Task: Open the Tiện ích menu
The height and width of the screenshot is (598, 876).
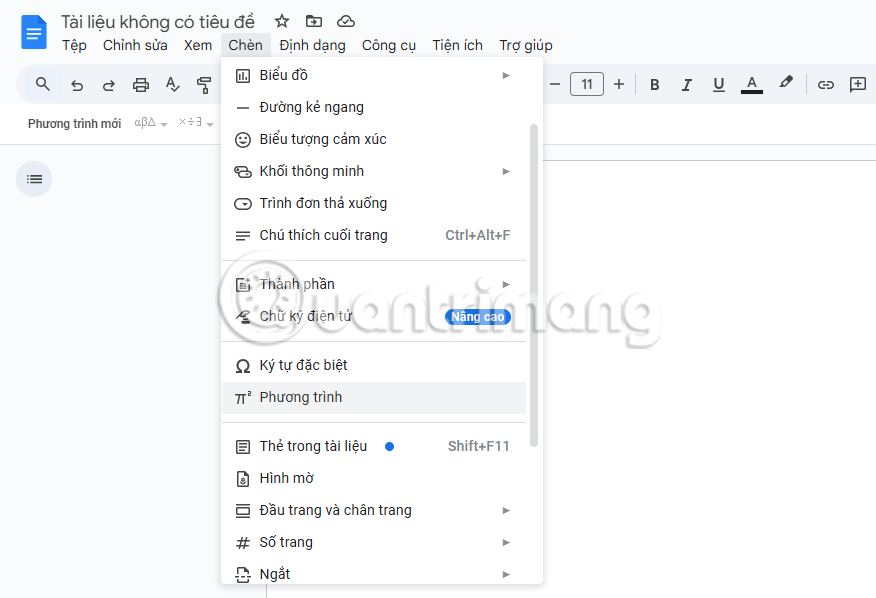Action: tap(458, 45)
